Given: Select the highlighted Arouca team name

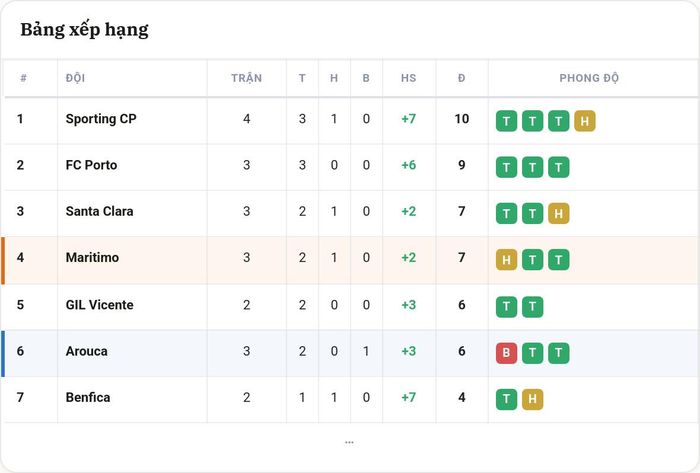Looking at the screenshot, I should pos(87,351).
